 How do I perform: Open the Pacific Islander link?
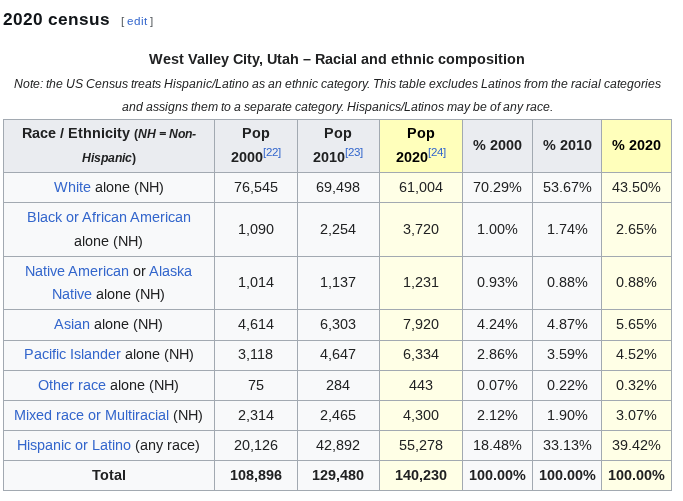[72, 354]
